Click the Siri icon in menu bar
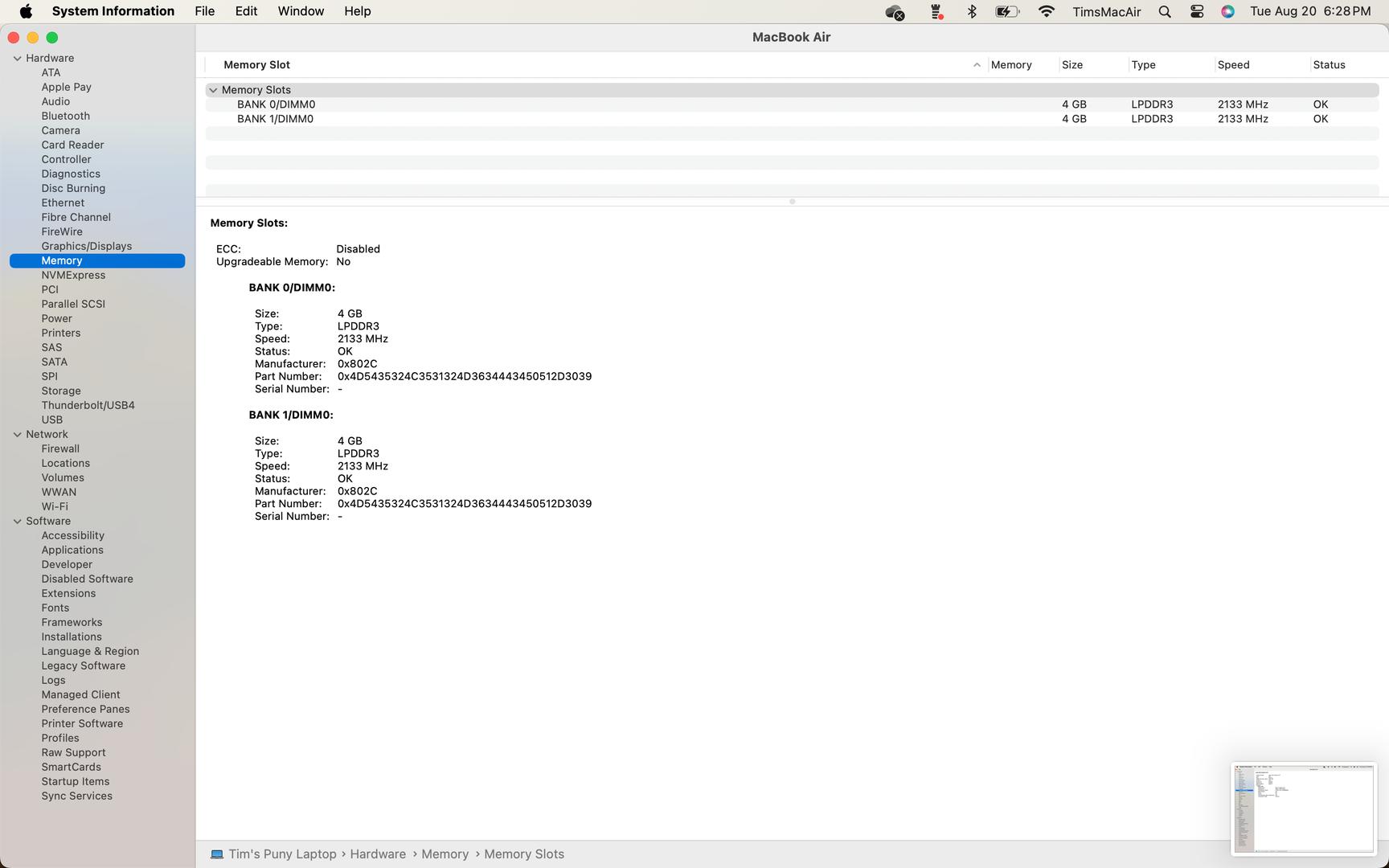Viewport: 1389px width, 868px height. pyautogui.click(x=1227, y=11)
